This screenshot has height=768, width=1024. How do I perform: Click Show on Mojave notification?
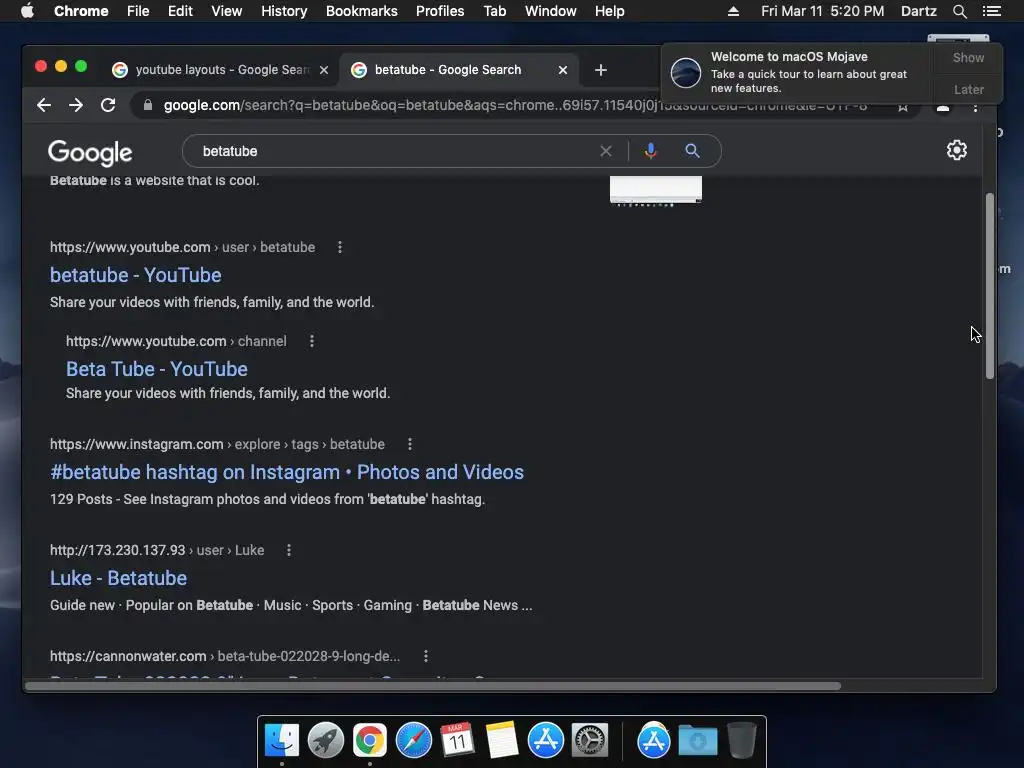point(968,57)
